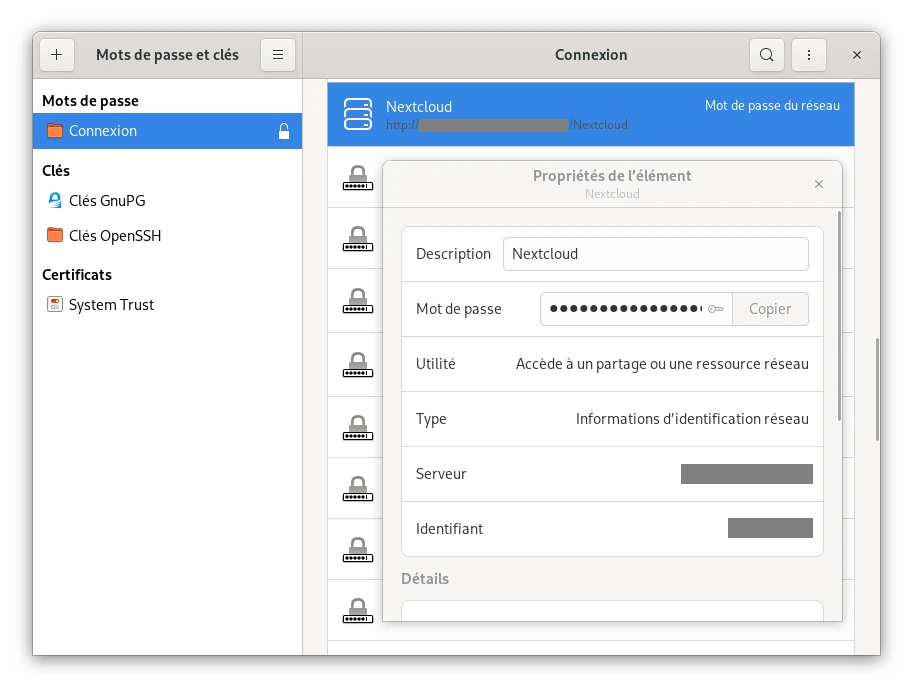Click the Copier button
This screenshot has height=692, width=914.
click(x=770, y=309)
